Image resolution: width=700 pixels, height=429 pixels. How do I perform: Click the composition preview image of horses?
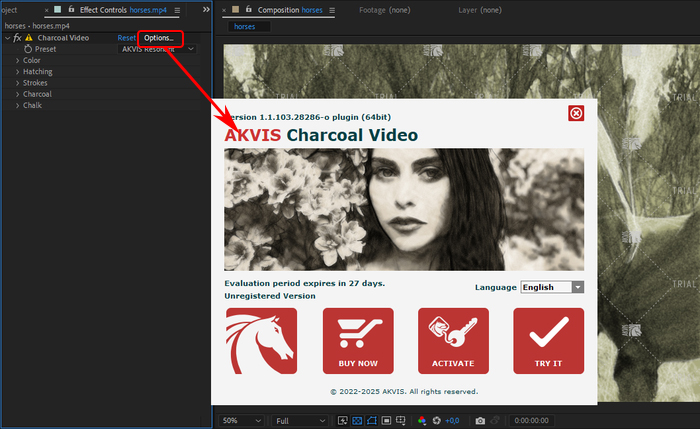[647, 223]
